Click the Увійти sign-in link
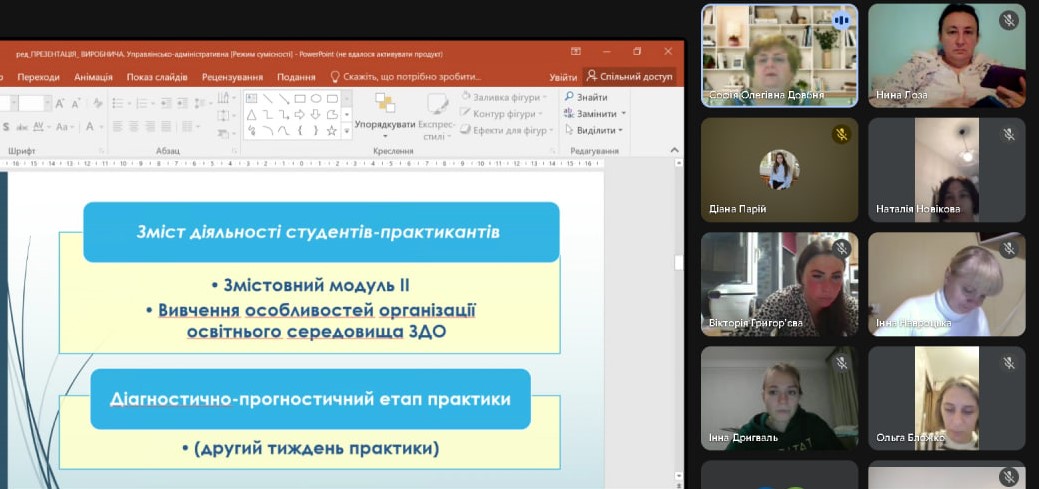This screenshot has width=1039, height=489. click(x=563, y=77)
